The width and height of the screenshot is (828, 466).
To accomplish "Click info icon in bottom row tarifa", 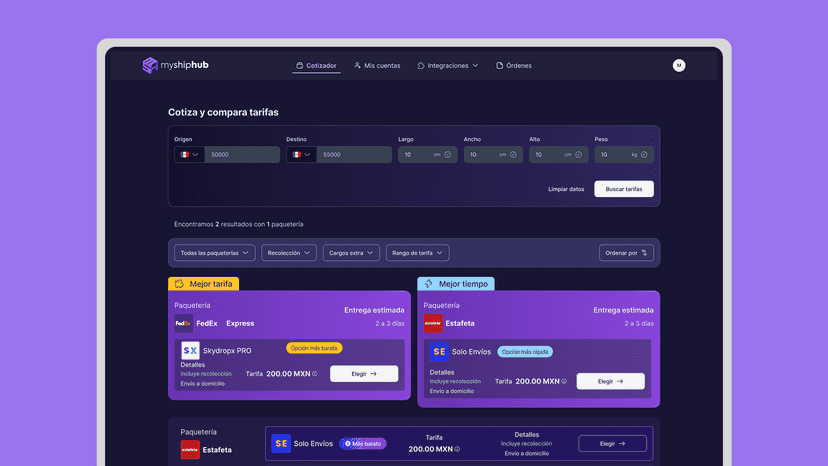I will pyautogui.click(x=457, y=450).
